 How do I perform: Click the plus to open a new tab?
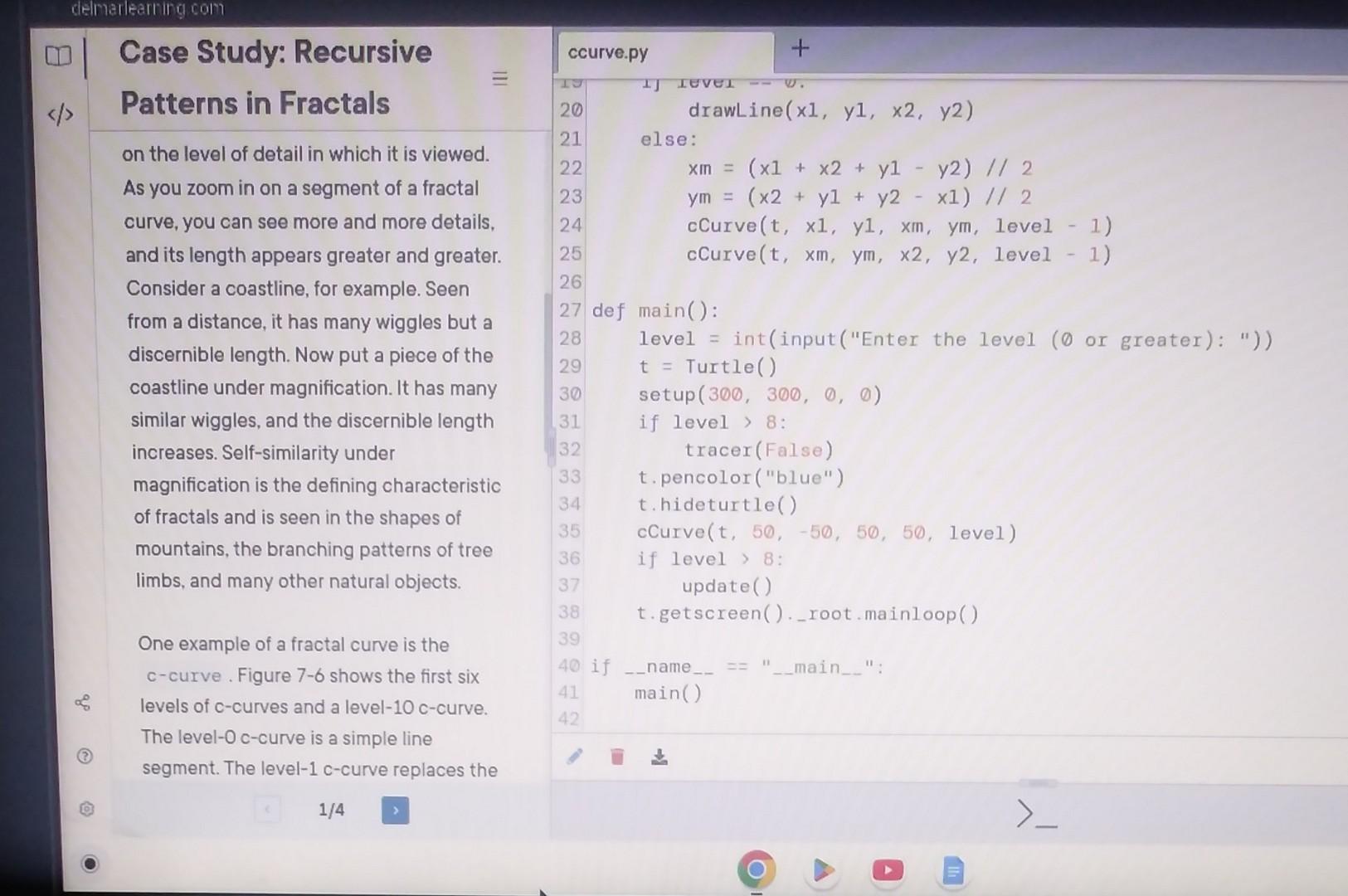tap(799, 48)
